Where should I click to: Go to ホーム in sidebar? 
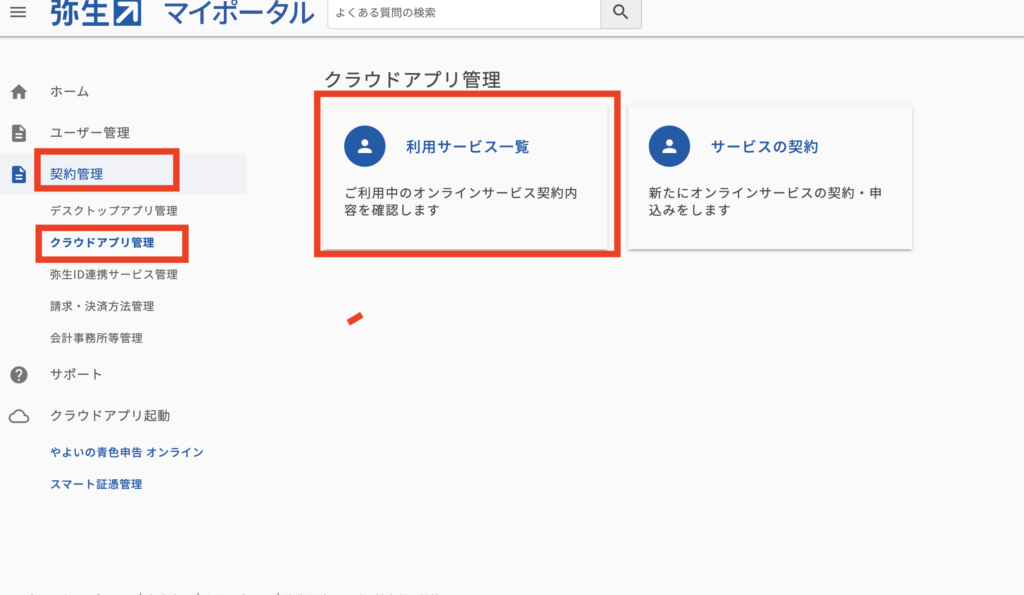(69, 92)
